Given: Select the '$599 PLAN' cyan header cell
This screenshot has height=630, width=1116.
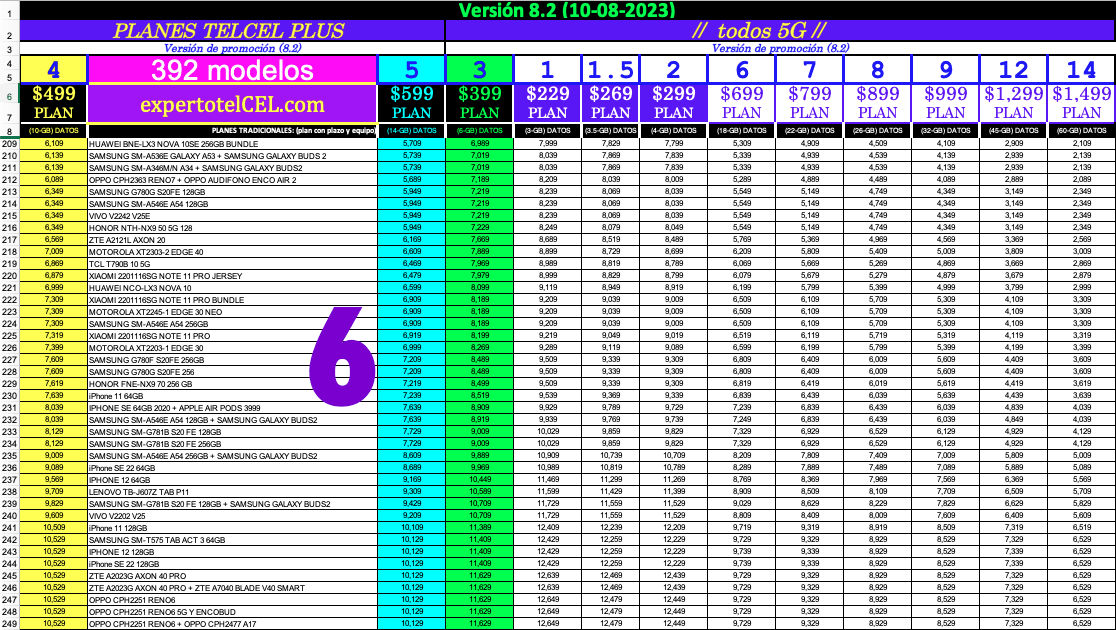Looking at the screenshot, I should click(x=411, y=104).
